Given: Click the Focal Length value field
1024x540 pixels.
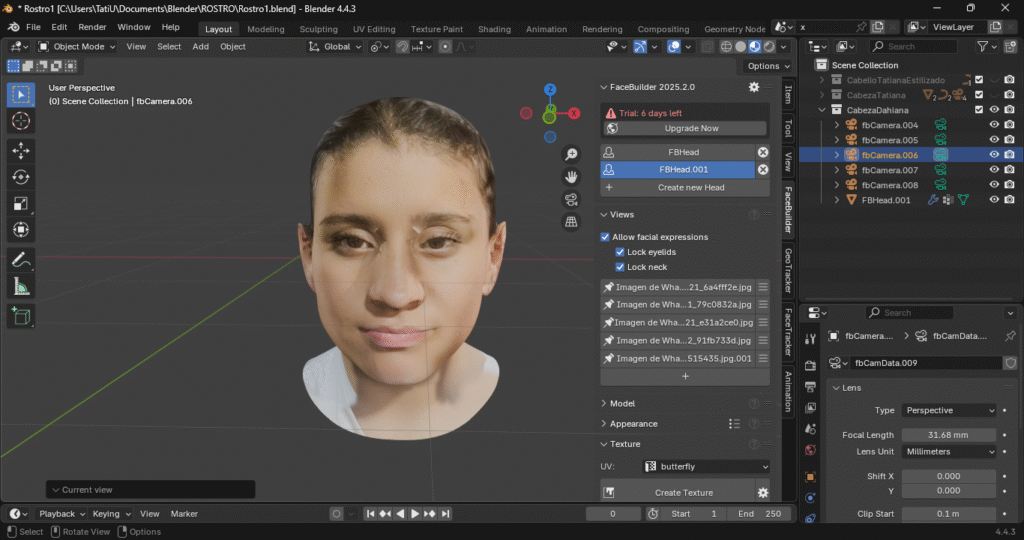Looking at the screenshot, I should (x=949, y=435).
